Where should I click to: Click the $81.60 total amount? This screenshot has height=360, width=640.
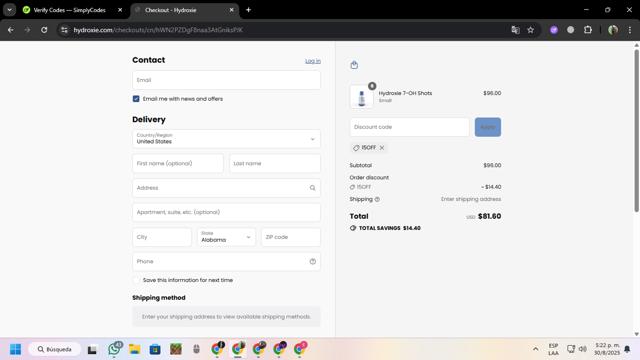point(489,216)
